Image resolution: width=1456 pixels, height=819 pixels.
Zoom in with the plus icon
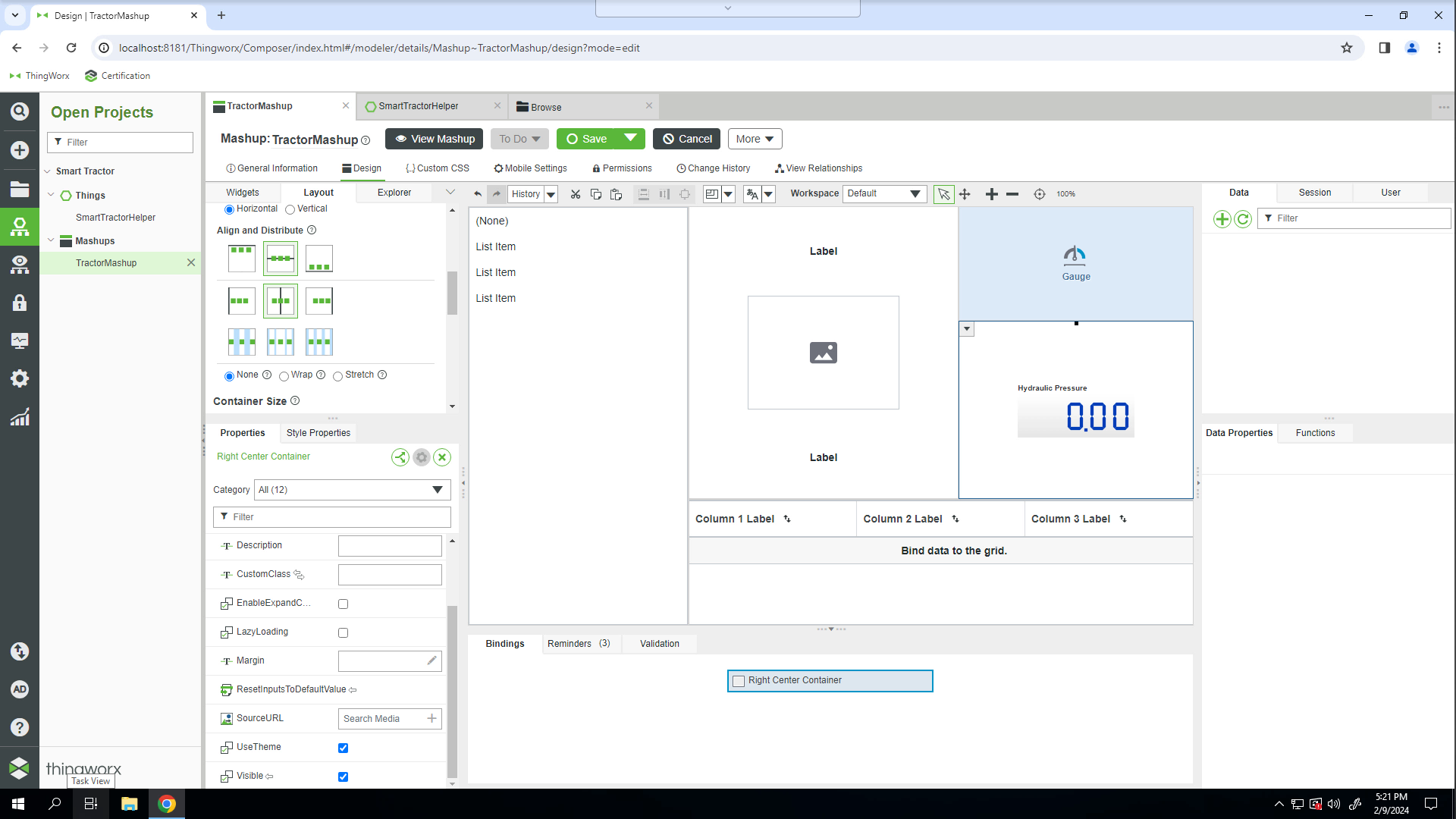[x=991, y=194]
